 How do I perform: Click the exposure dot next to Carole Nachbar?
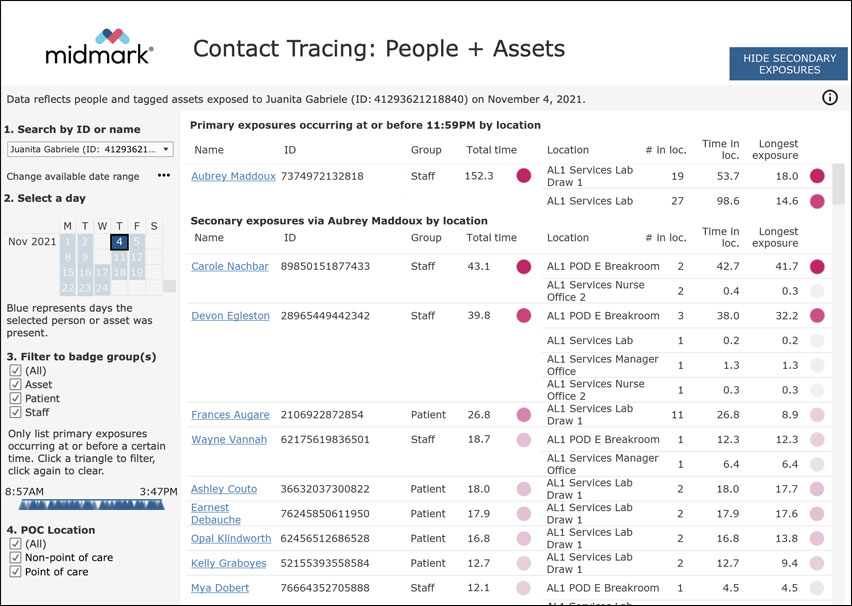pyautogui.click(x=524, y=266)
